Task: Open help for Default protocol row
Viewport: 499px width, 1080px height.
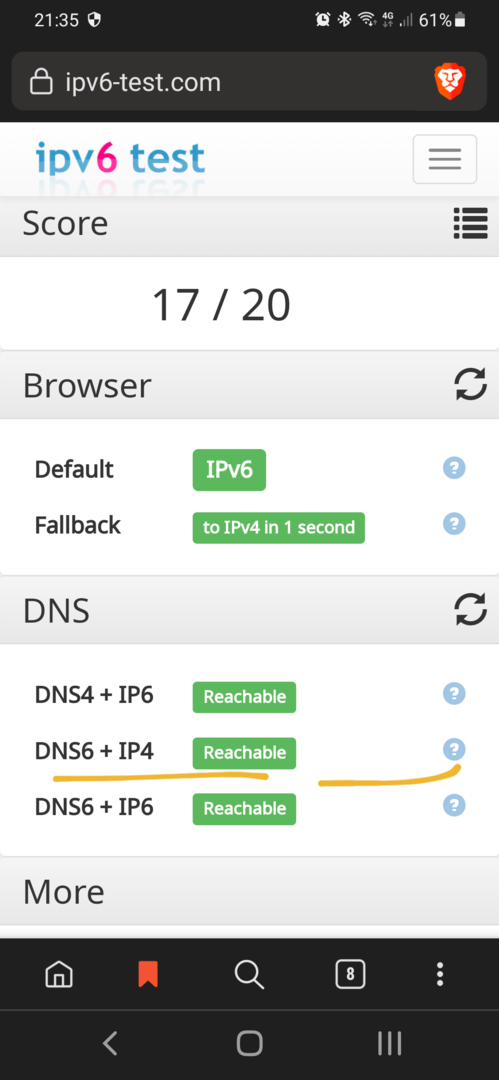Action: click(454, 468)
